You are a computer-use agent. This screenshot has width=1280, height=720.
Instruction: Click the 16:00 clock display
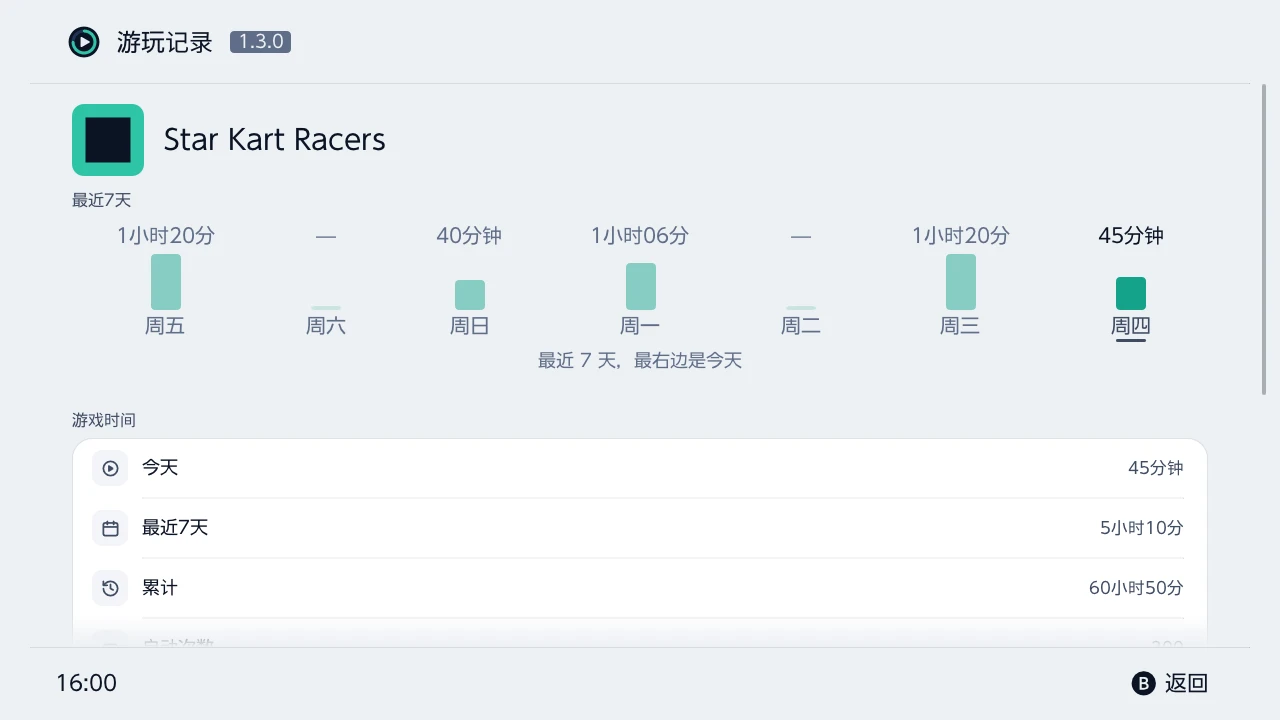[x=86, y=683]
